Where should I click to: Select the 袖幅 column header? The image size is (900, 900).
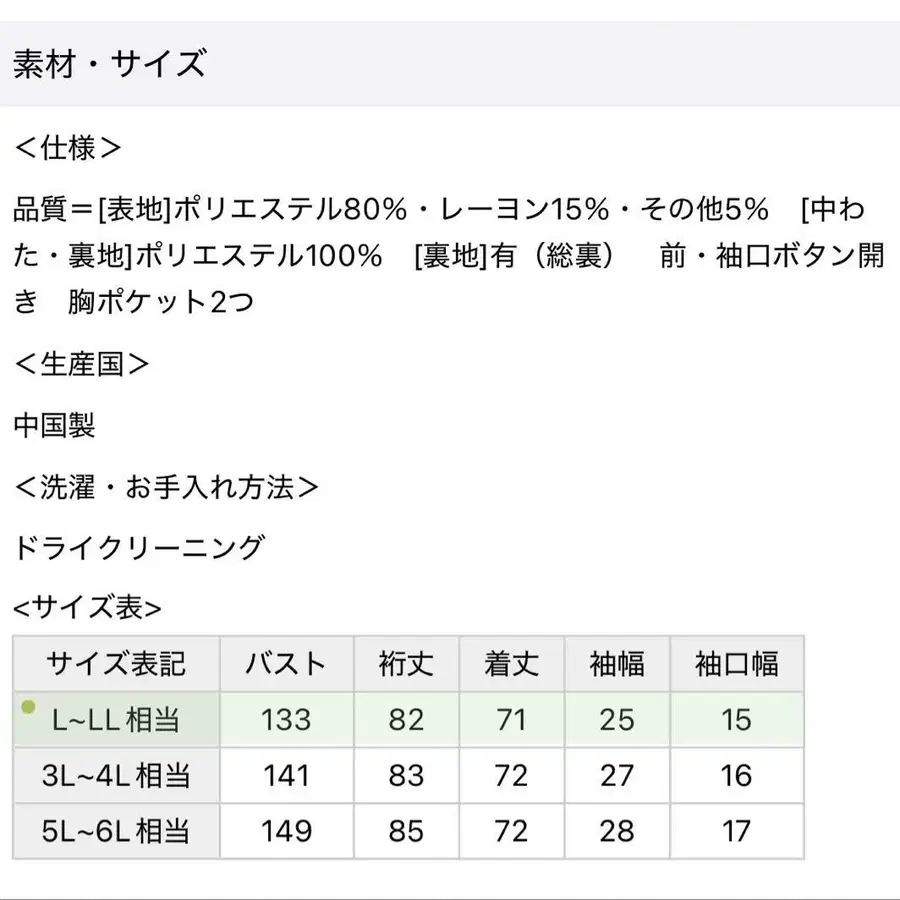point(617,664)
